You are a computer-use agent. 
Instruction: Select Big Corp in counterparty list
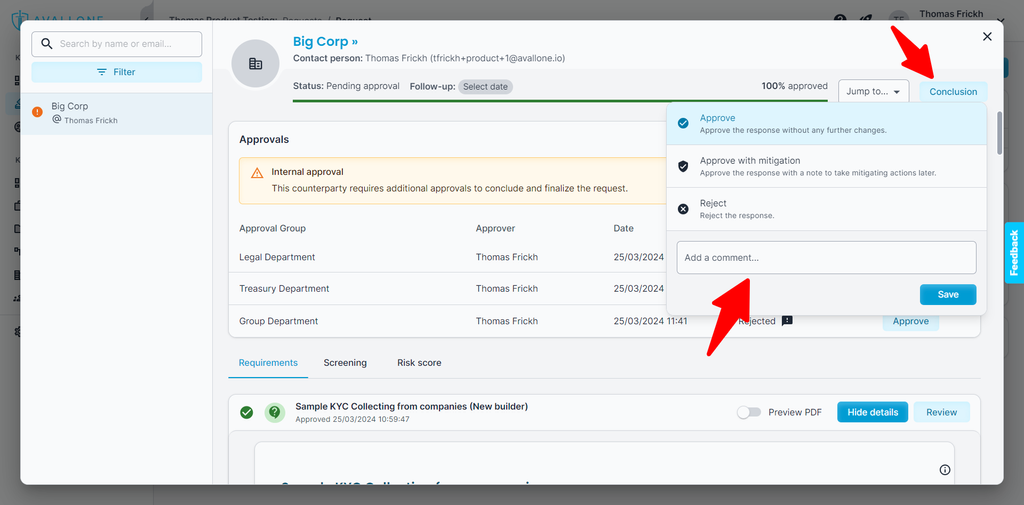coord(117,114)
